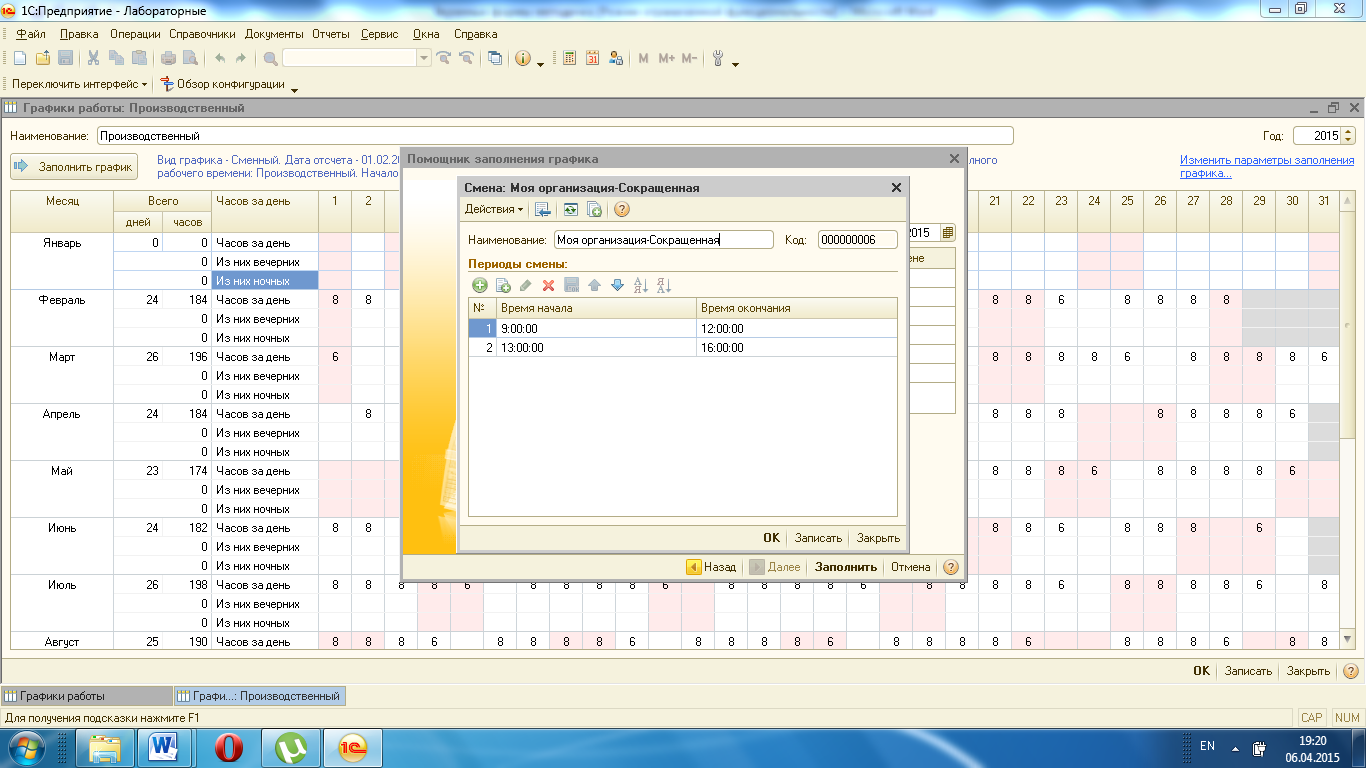Click the find-in-list icon in Смена toolbar
The image size is (1366, 768).
point(543,209)
